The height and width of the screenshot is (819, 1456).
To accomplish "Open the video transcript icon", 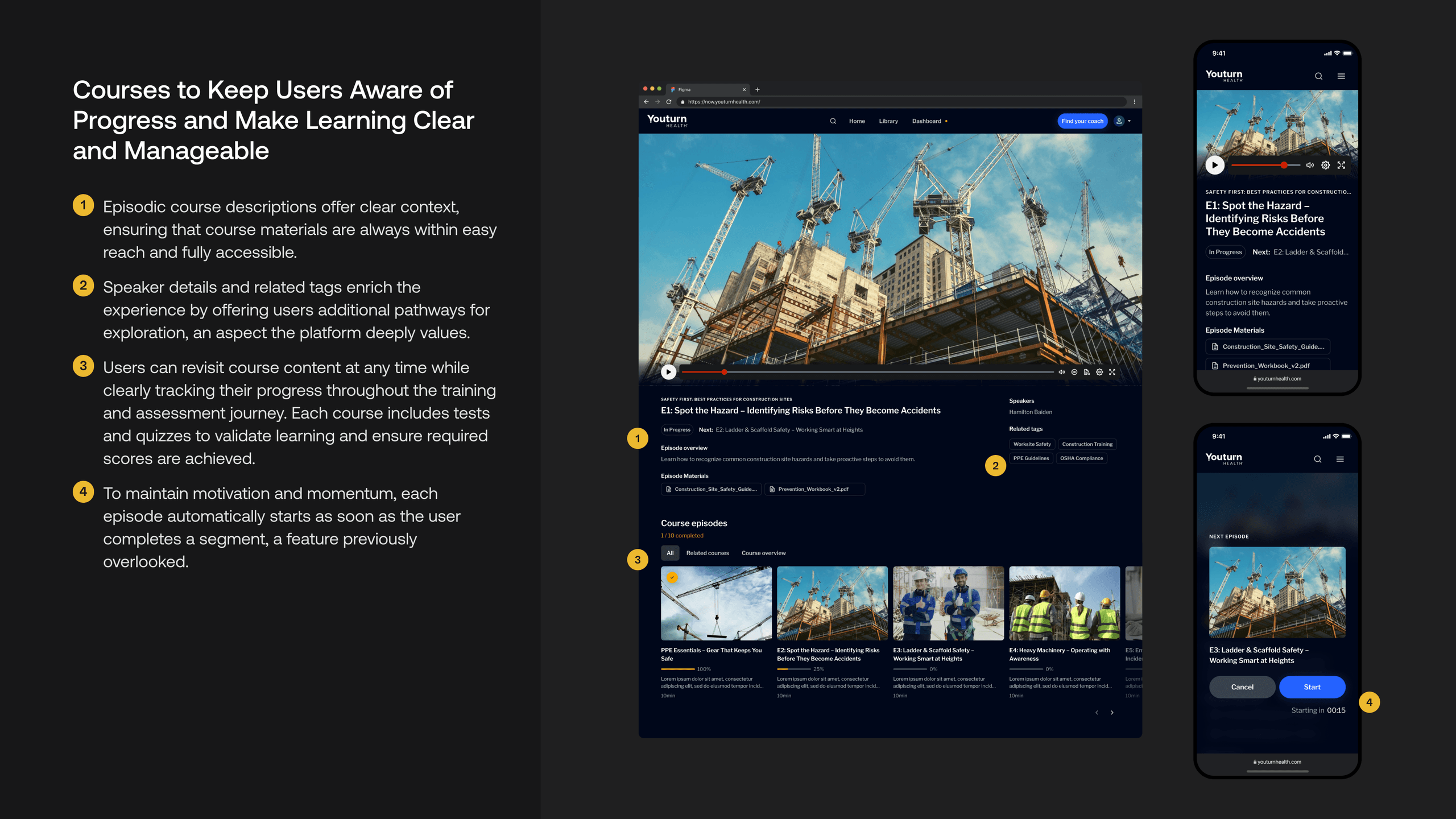I will point(1087,371).
